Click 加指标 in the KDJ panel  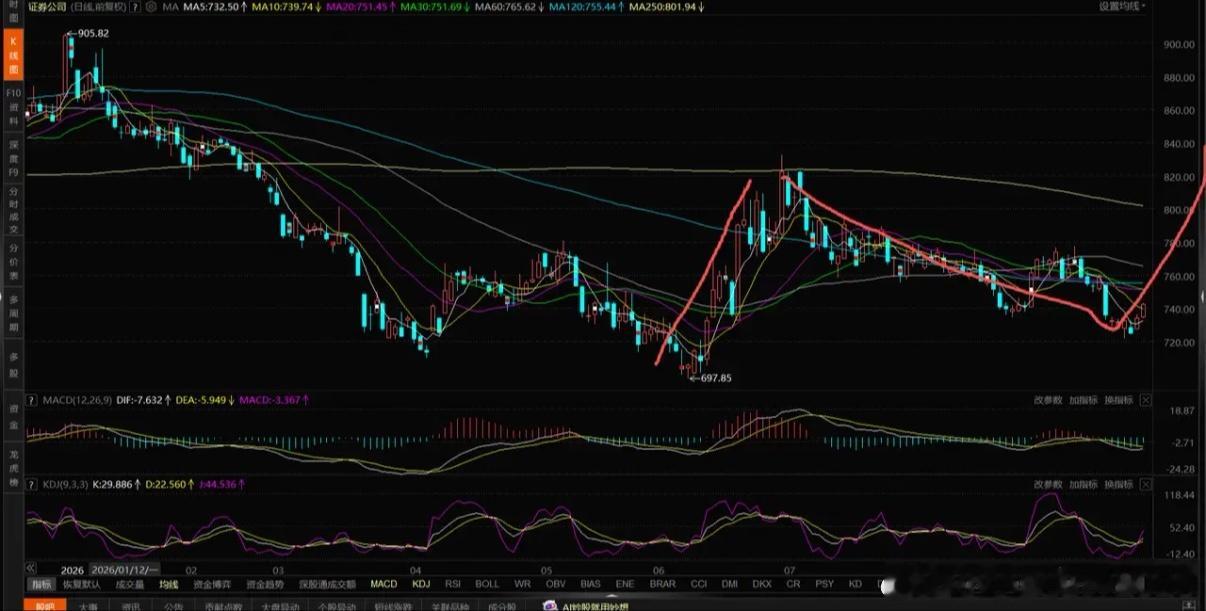1083,484
